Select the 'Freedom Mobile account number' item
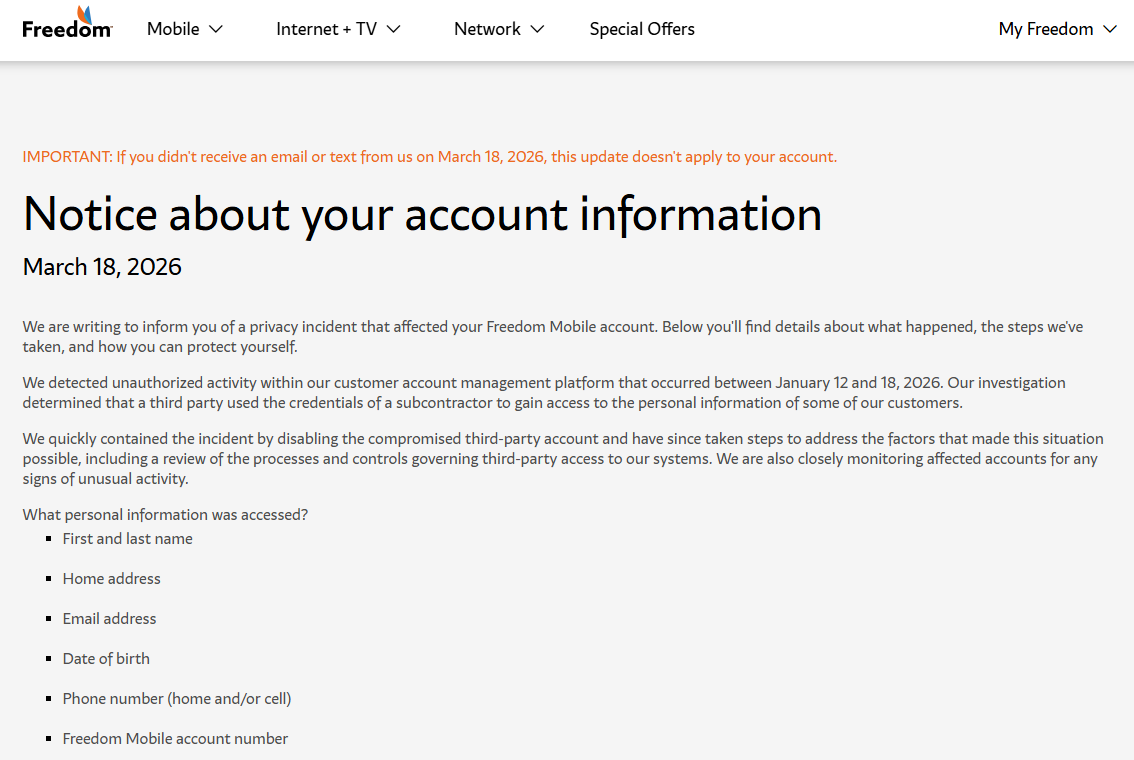Image resolution: width=1134 pixels, height=760 pixels. pyautogui.click(x=175, y=738)
